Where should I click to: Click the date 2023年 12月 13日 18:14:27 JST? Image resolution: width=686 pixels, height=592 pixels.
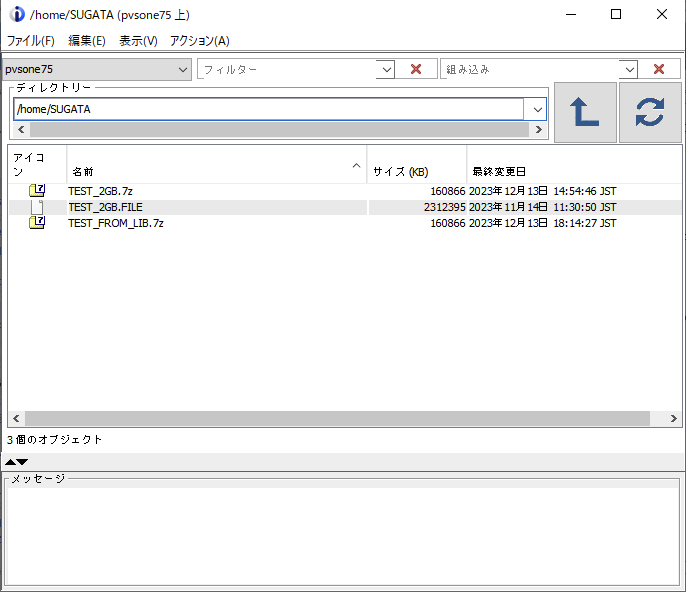pos(542,223)
